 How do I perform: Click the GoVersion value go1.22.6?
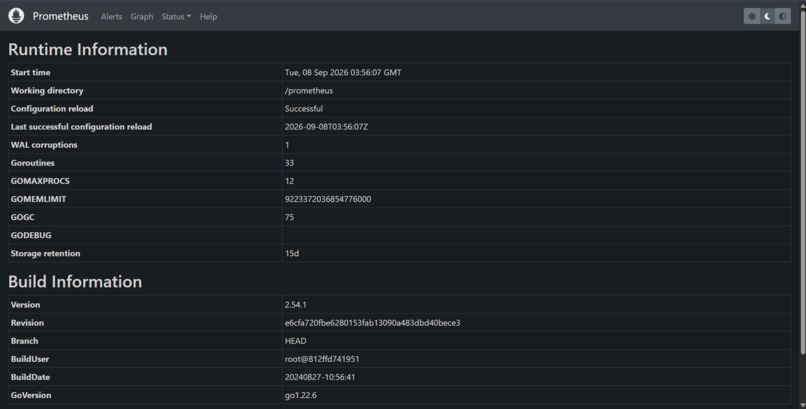(301, 395)
